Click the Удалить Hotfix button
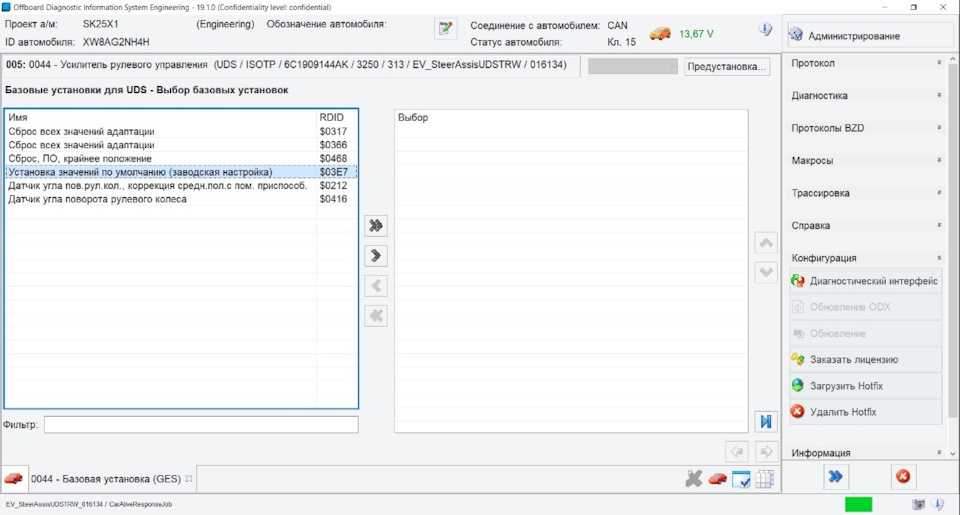960x515 pixels. [866, 412]
